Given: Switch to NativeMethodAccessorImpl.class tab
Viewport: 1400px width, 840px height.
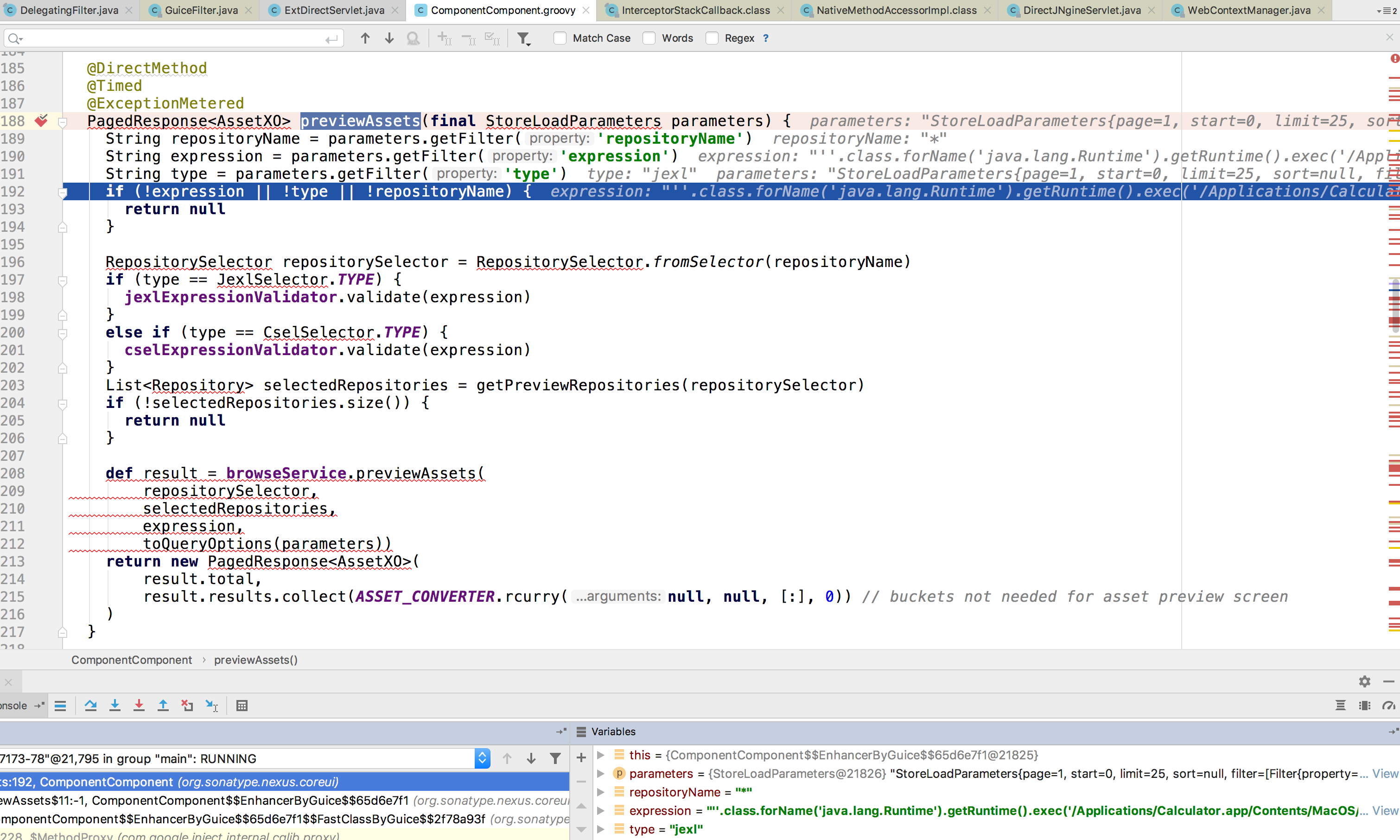Looking at the screenshot, I should (x=897, y=10).
